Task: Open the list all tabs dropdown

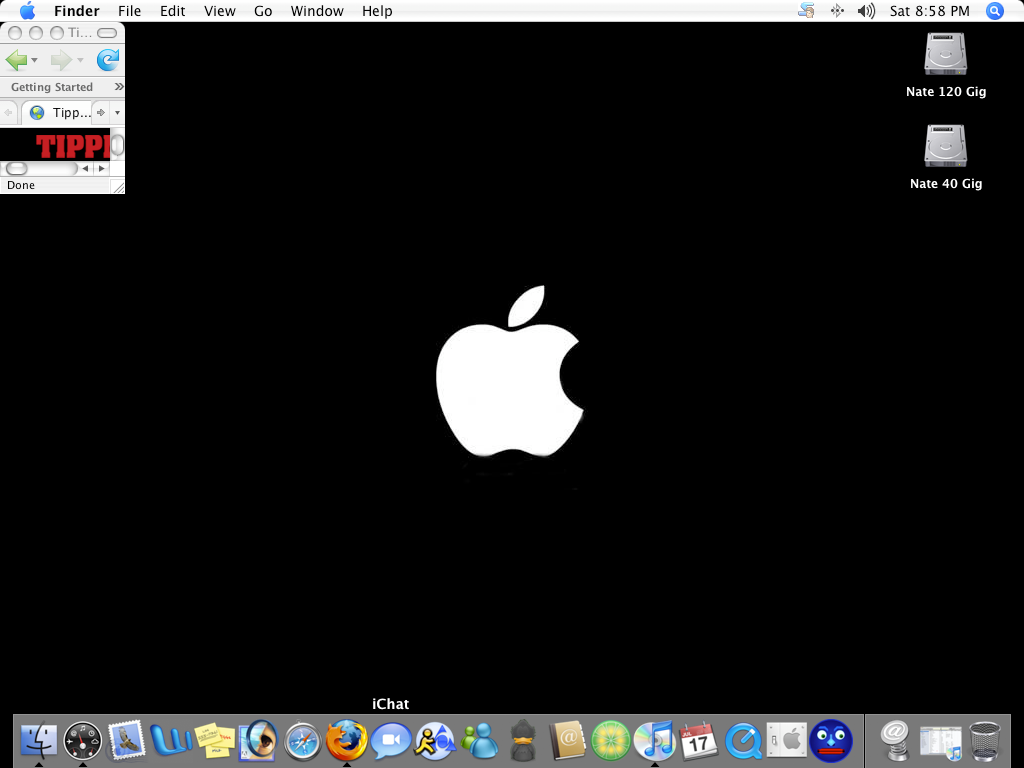Action: pos(117,113)
